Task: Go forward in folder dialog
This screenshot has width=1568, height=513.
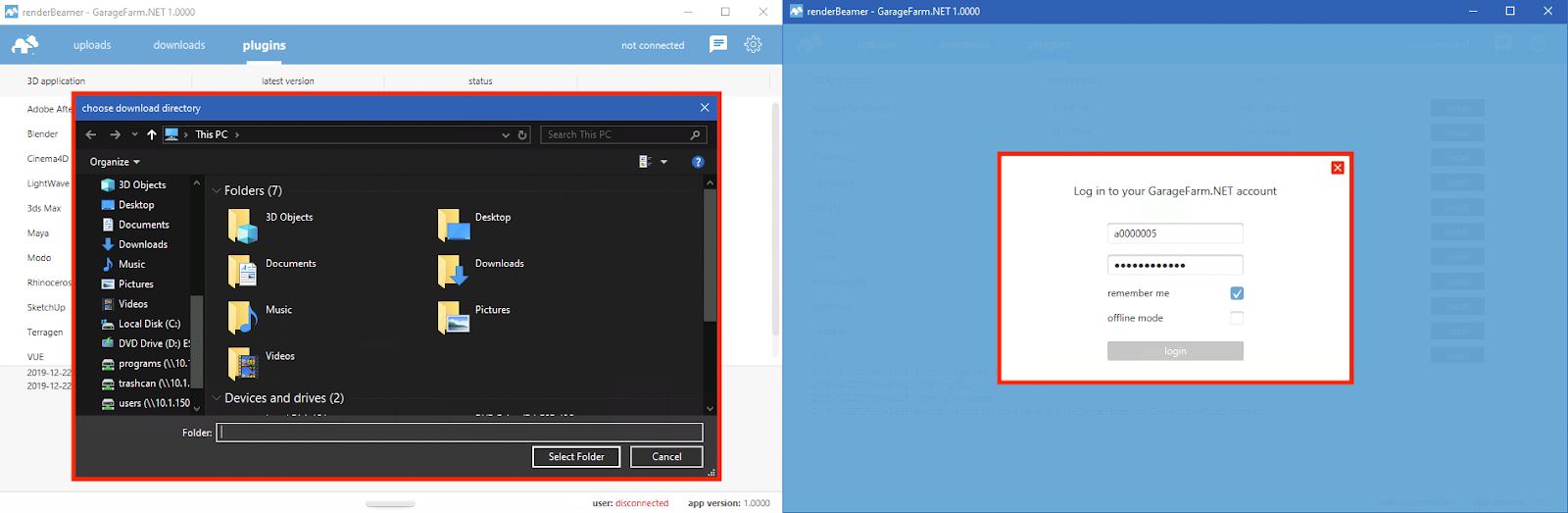Action: 115,134
